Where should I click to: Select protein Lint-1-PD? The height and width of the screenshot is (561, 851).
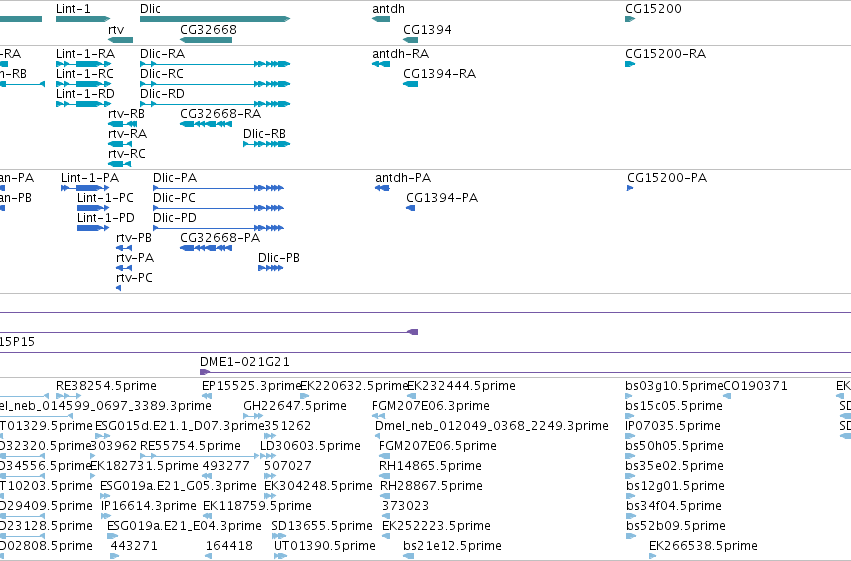93,228
